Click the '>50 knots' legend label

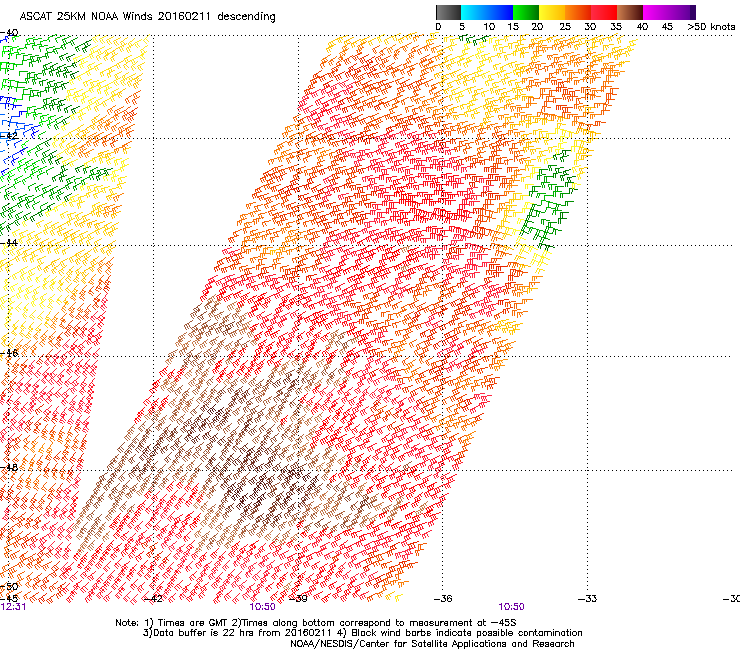711,27
